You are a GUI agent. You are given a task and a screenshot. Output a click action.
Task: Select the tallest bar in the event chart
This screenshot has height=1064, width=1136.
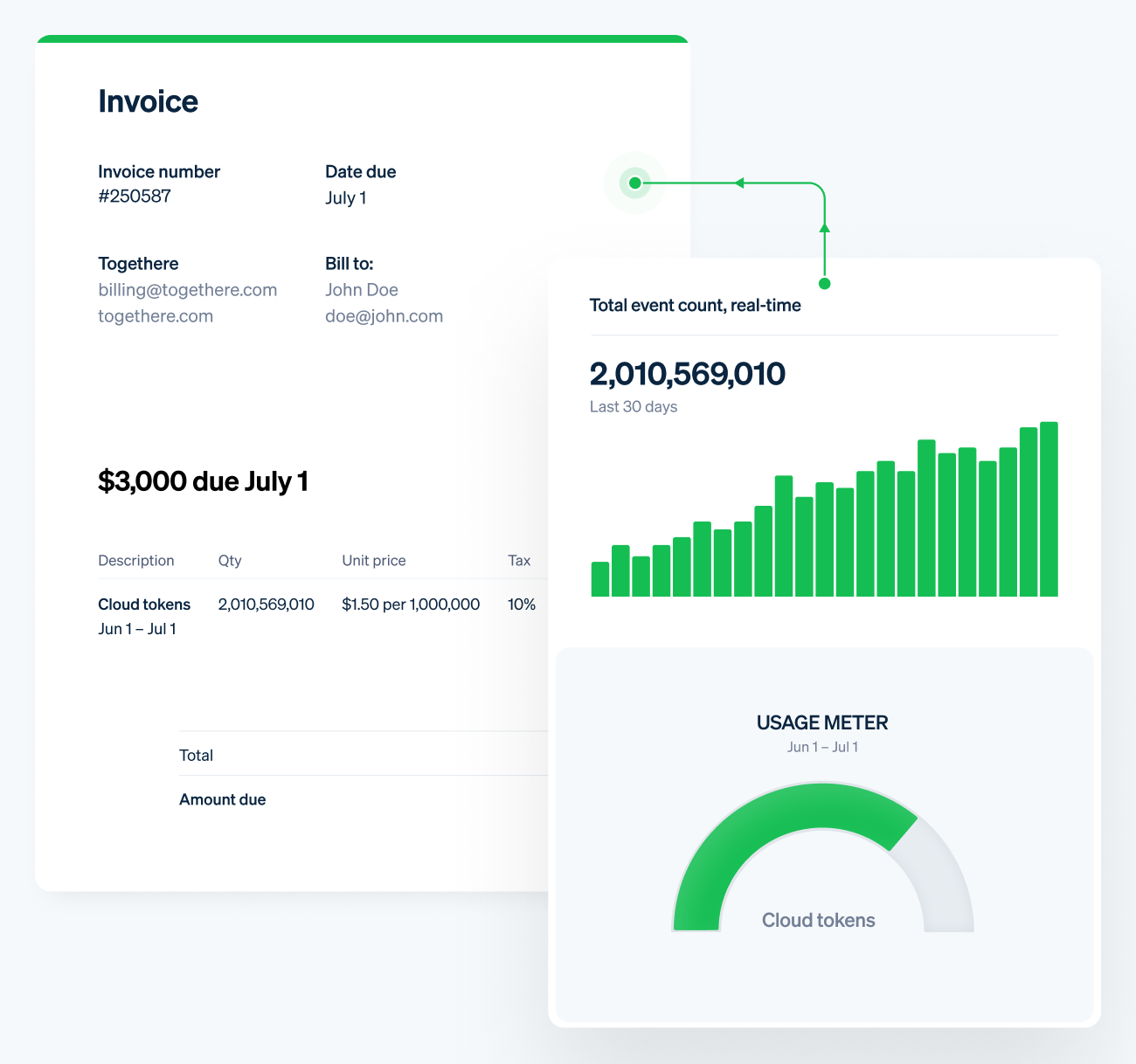[x=1049, y=507]
